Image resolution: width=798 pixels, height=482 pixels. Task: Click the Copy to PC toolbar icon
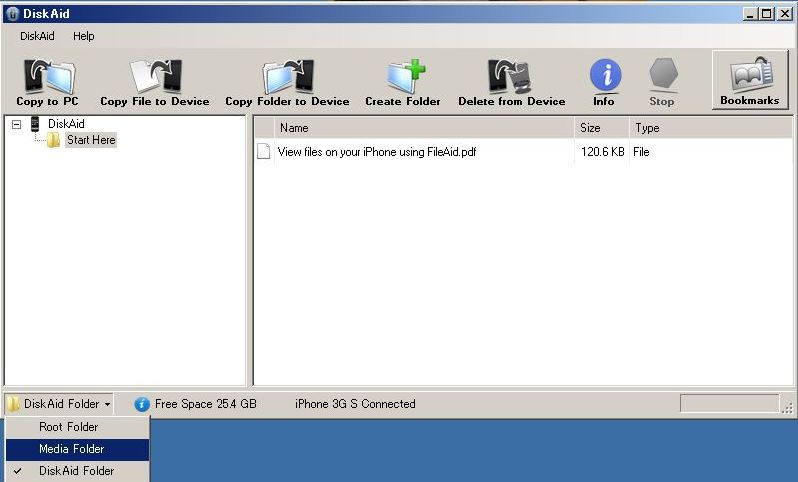click(x=48, y=82)
